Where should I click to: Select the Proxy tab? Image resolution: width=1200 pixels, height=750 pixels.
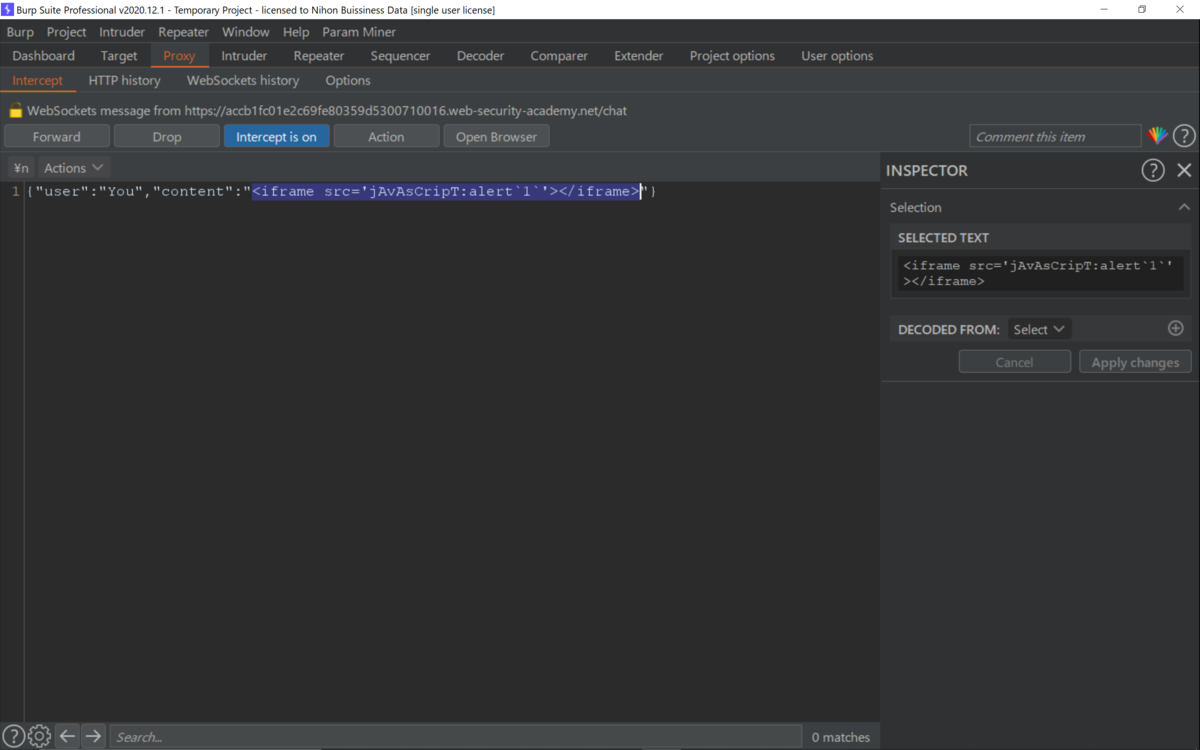(x=179, y=56)
